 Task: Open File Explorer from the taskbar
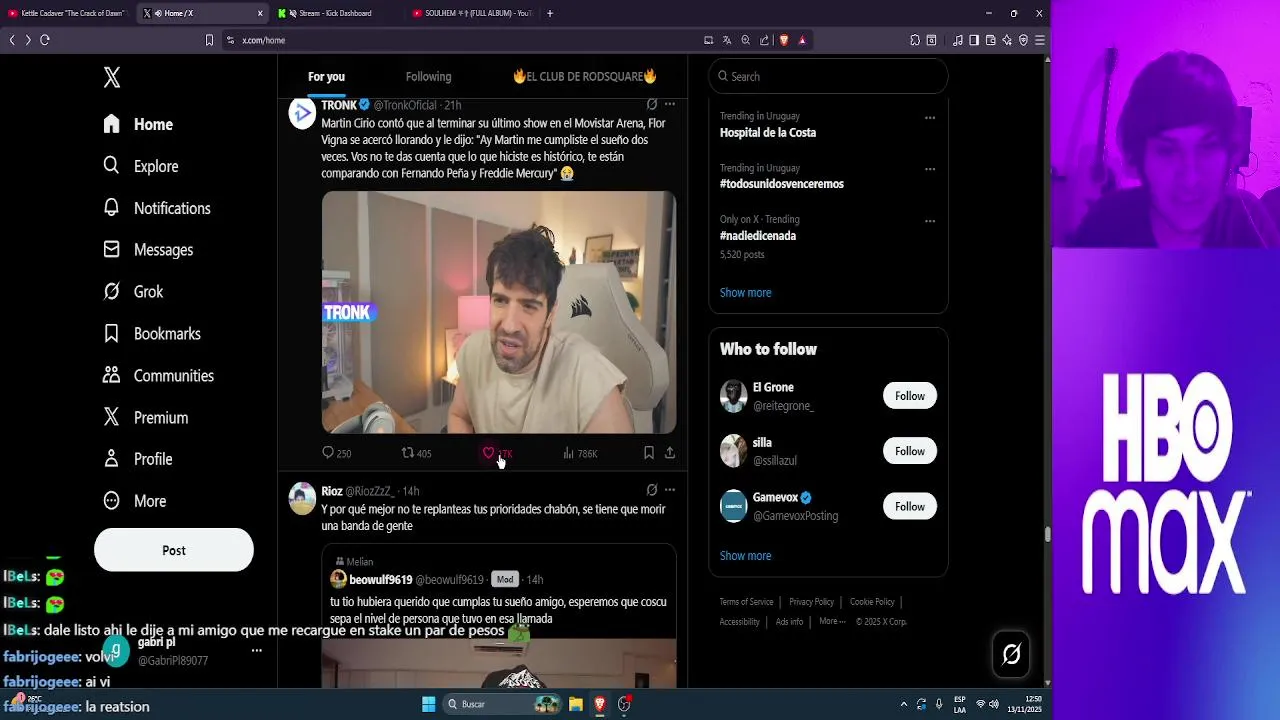[x=576, y=705]
